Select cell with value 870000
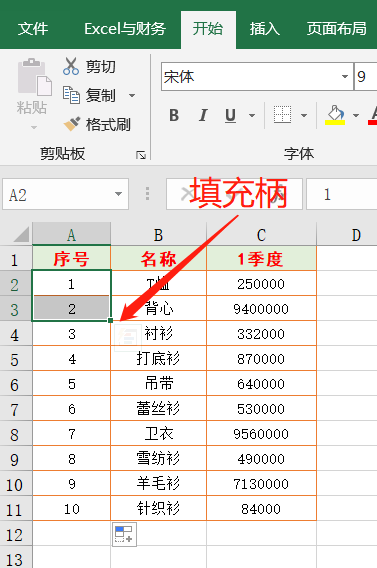The height and width of the screenshot is (568, 377). coord(261,358)
